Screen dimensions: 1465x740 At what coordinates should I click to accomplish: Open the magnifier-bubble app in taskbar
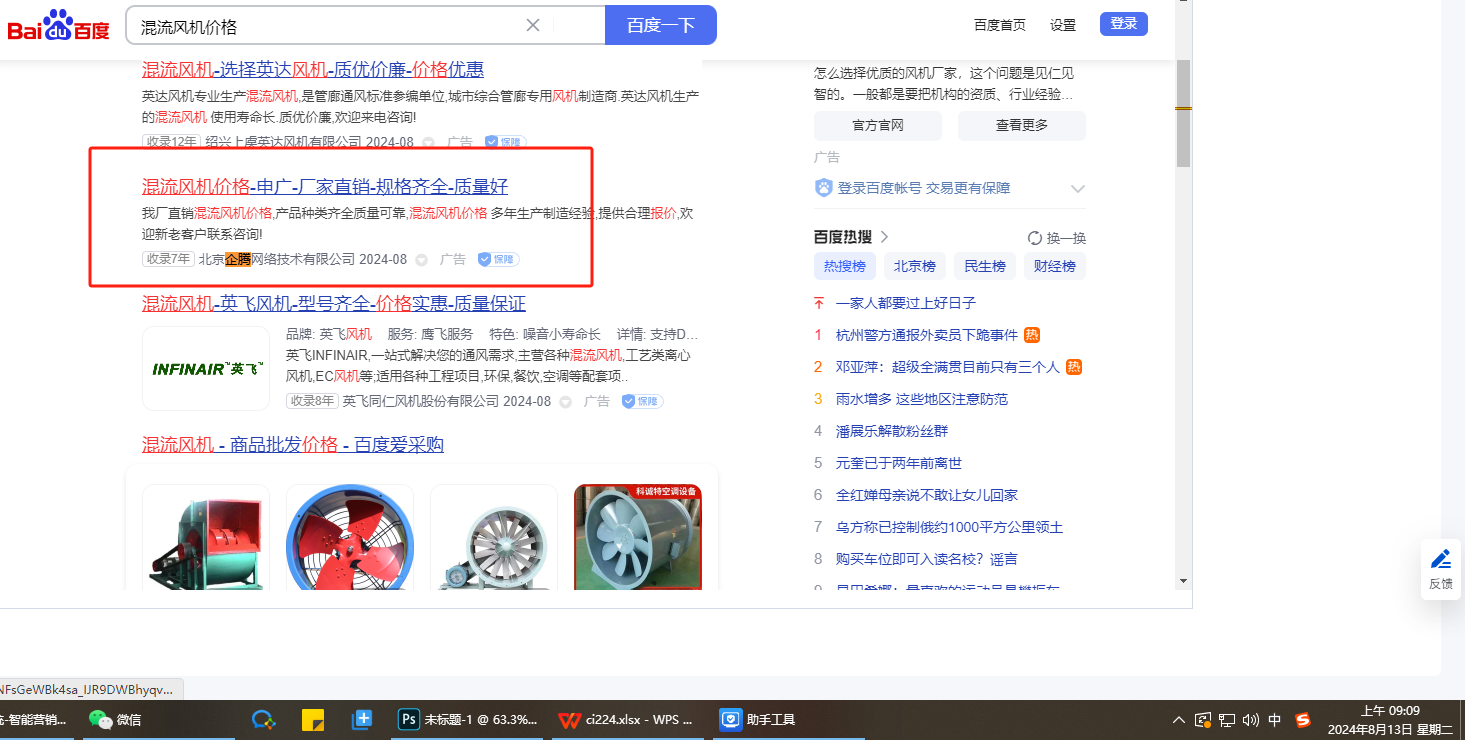pos(263,719)
